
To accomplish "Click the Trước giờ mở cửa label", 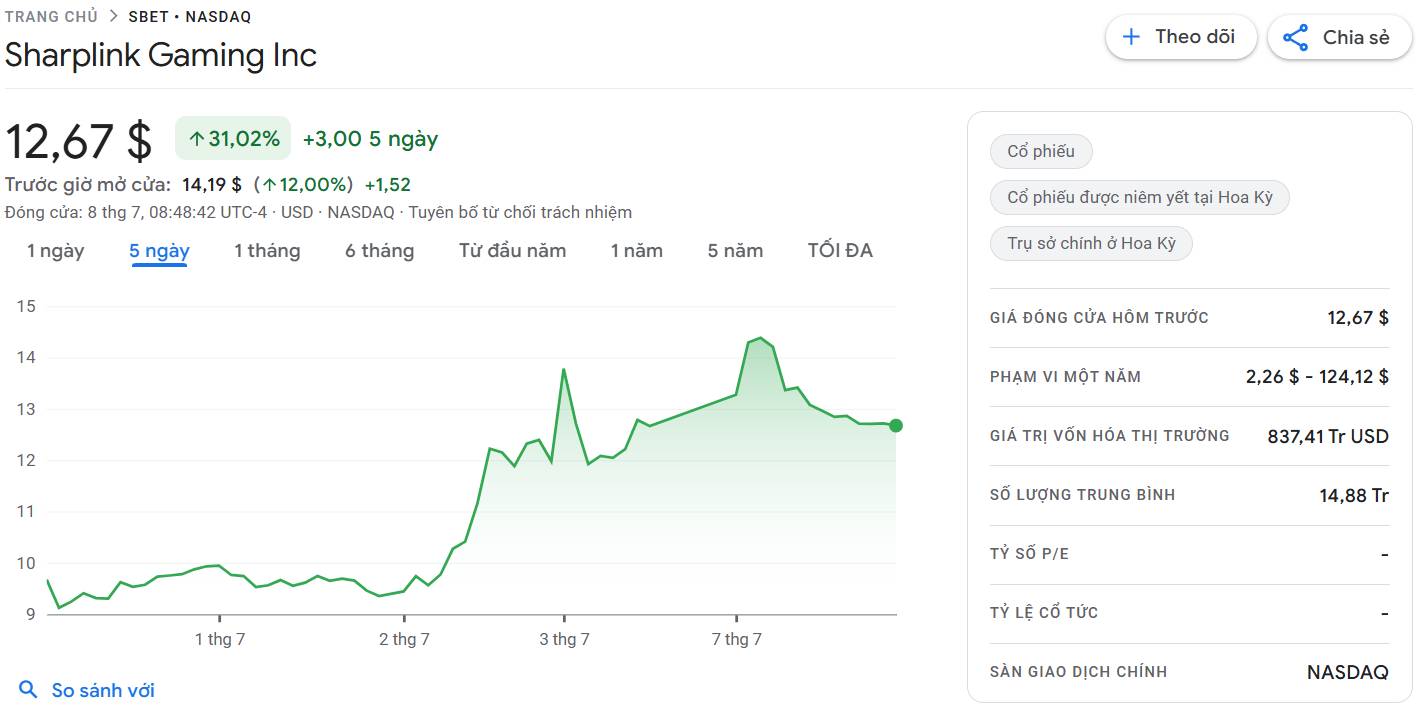I will (88, 185).
